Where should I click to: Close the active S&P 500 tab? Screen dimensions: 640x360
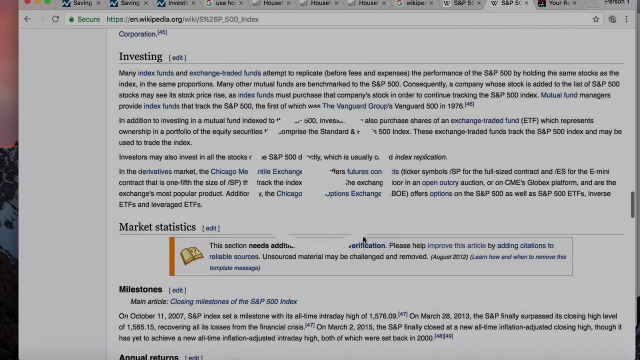click(x=527, y=3)
